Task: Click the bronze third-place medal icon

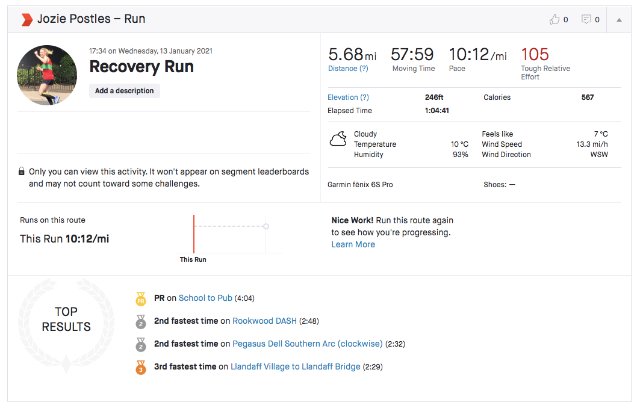Action: [x=139, y=367]
